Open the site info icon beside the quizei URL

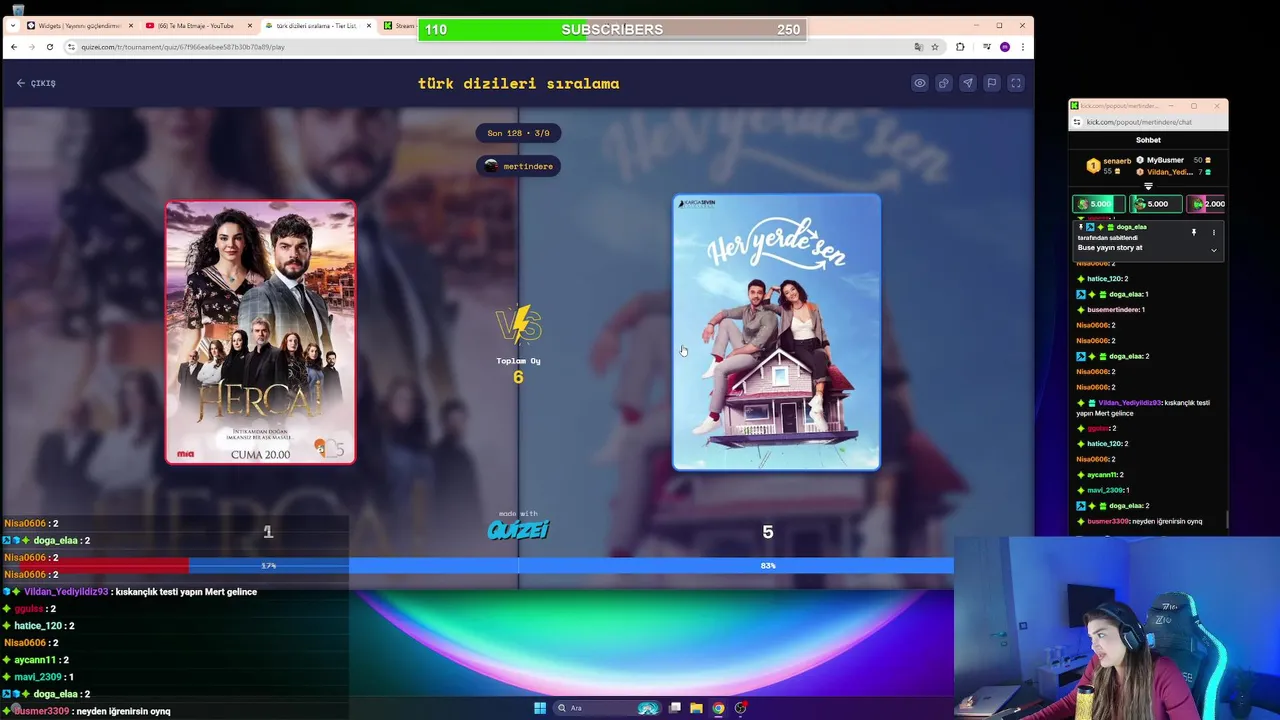coord(72,47)
